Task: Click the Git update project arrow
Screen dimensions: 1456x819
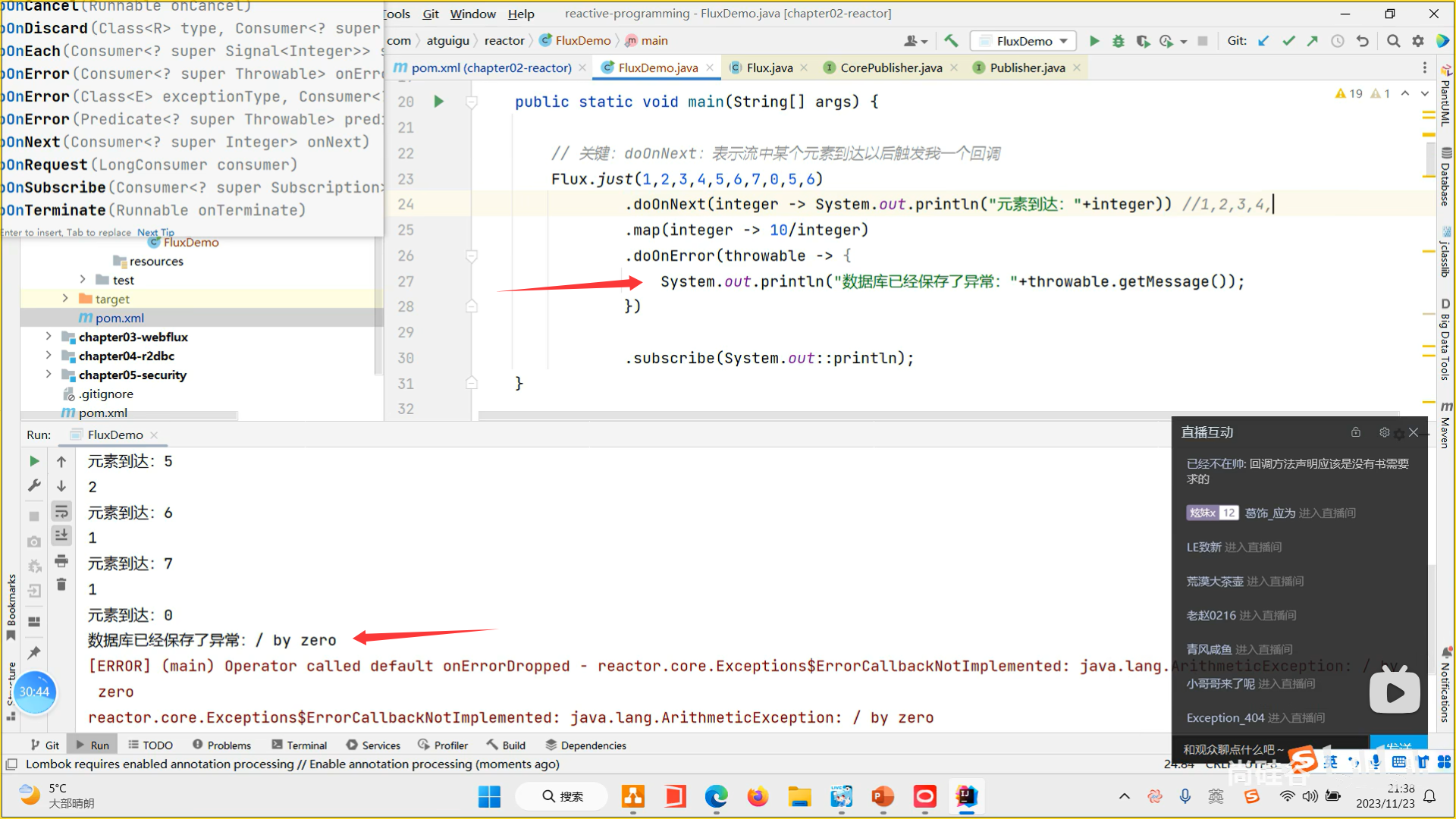Action: 1263,41
